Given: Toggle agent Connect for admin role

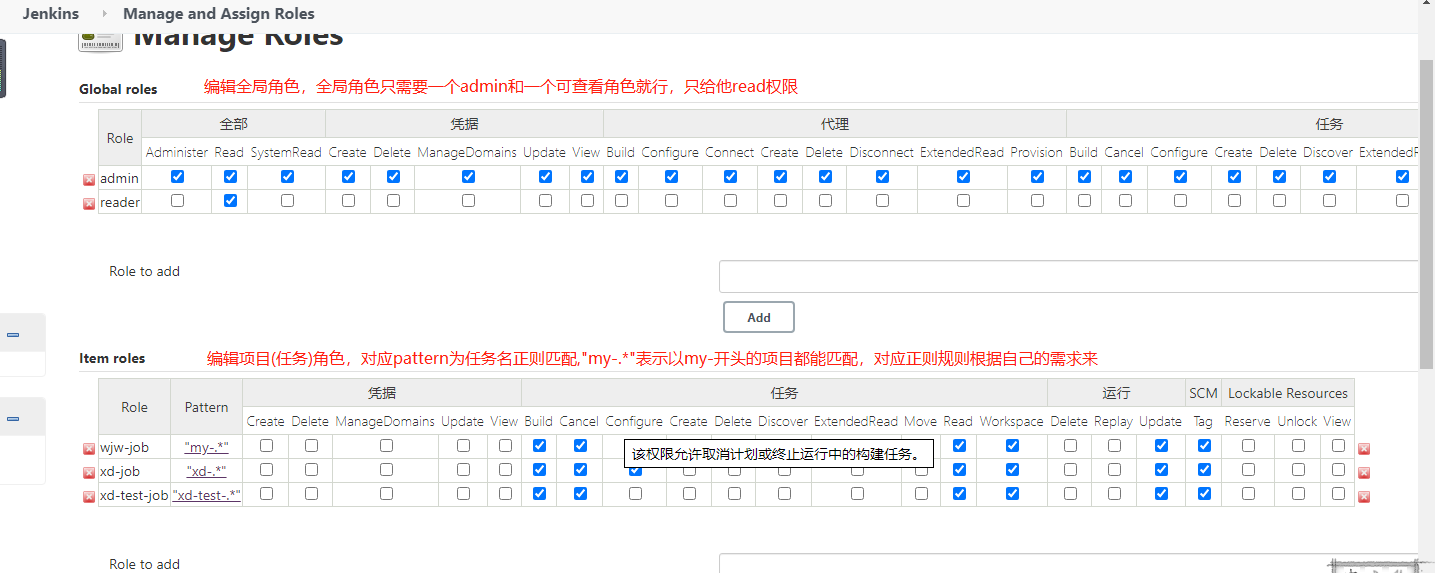Looking at the screenshot, I should (730, 176).
